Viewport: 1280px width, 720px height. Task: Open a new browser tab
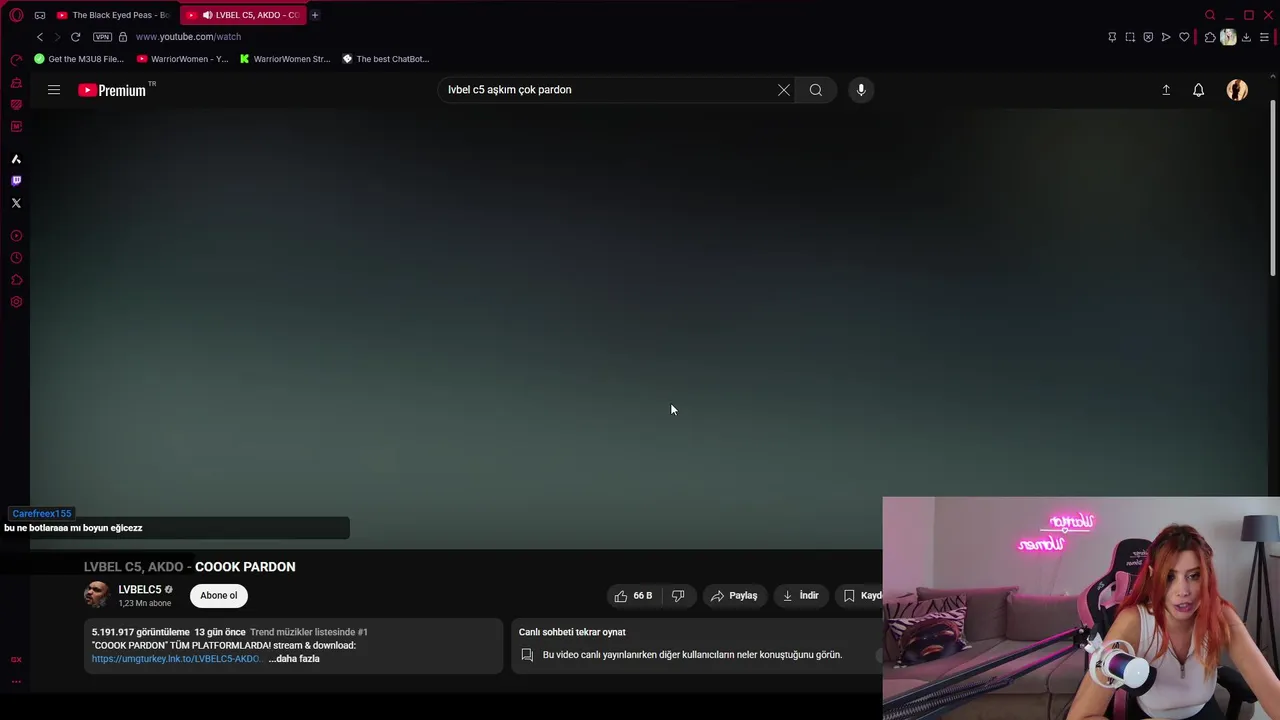(315, 15)
